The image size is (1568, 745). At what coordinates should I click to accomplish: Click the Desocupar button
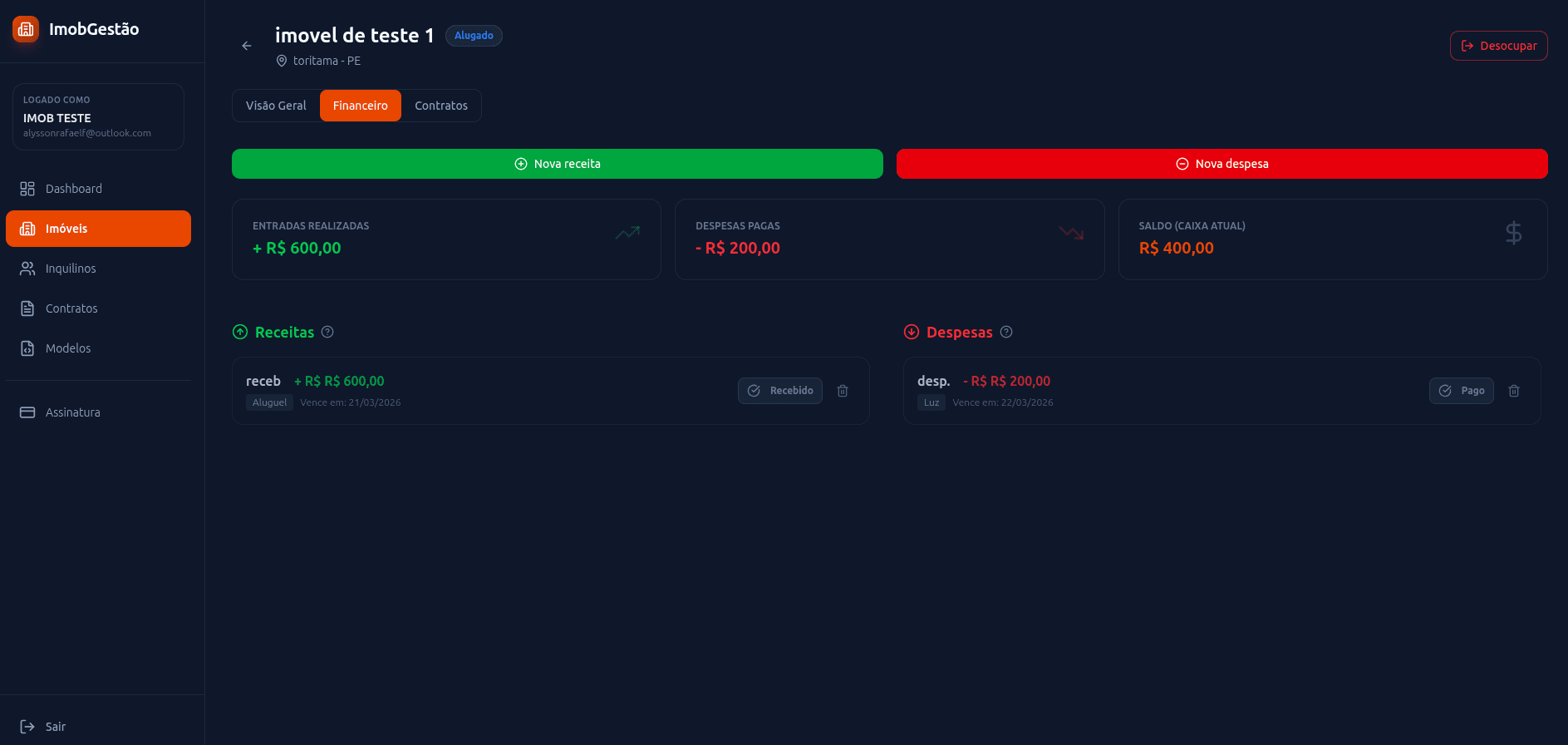pyautogui.click(x=1498, y=46)
